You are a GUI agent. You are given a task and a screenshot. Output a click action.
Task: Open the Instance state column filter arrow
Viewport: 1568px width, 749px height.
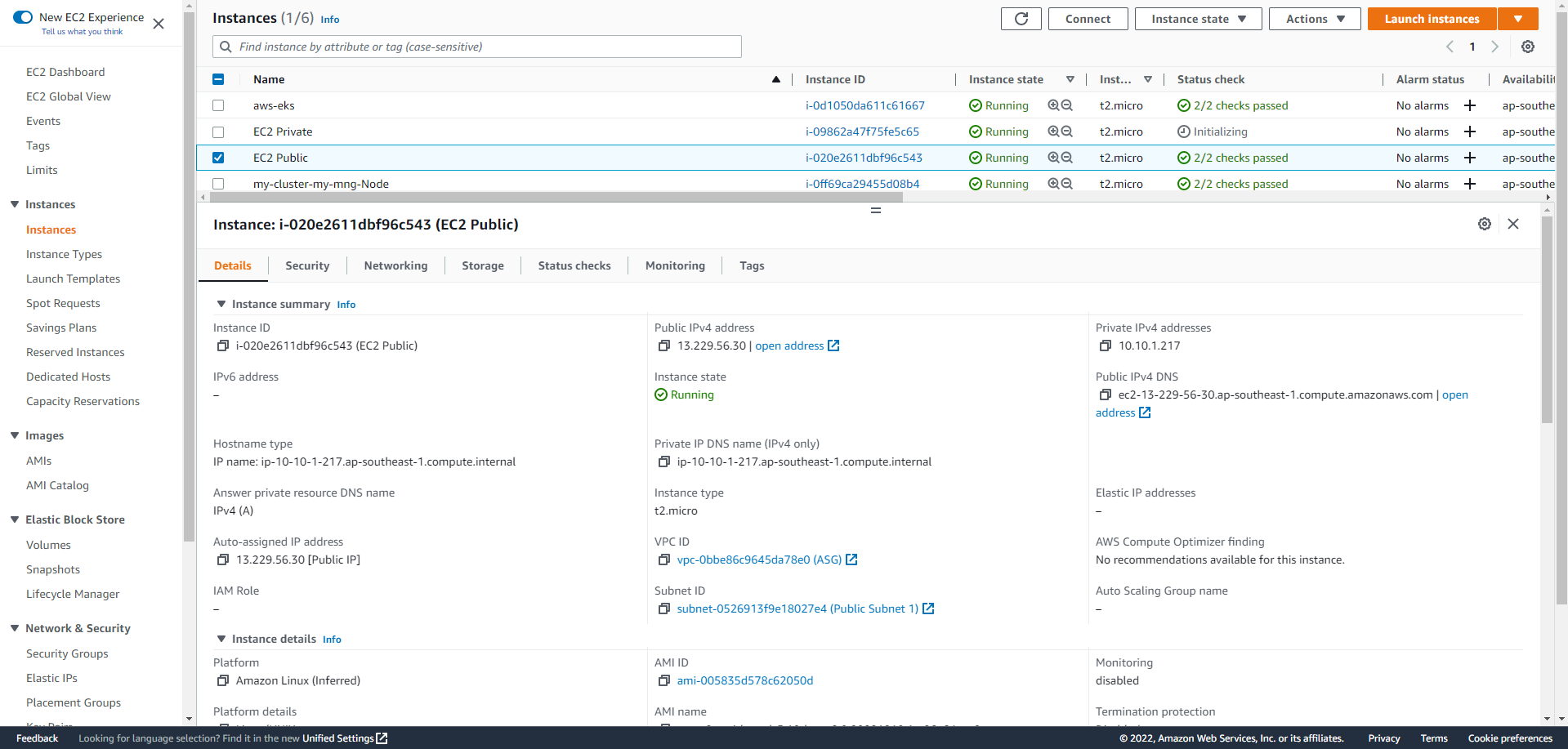pyautogui.click(x=1070, y=79)
